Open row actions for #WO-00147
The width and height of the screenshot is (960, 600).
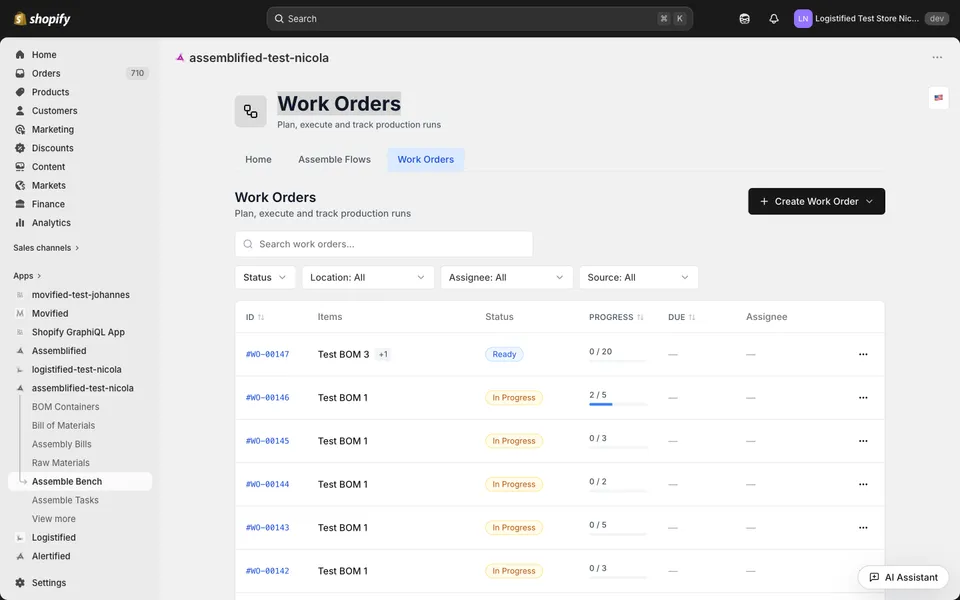pyautogui.click(x=863, y=354)
